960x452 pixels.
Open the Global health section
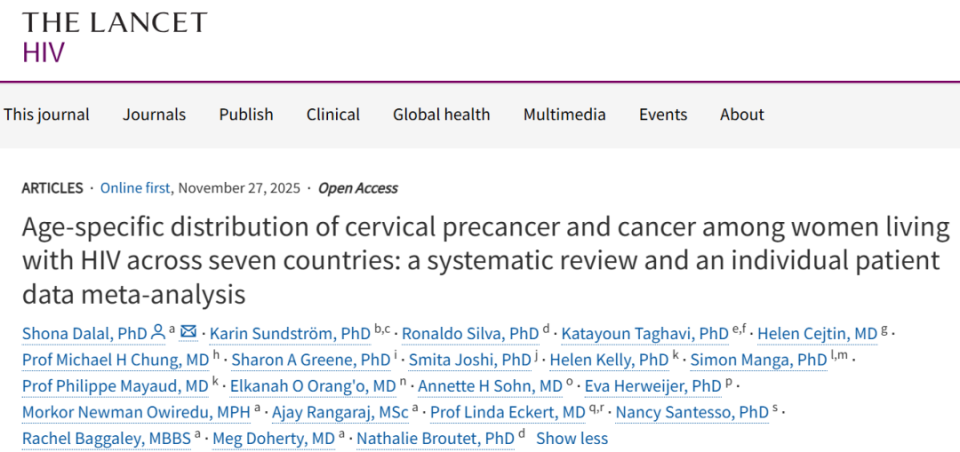441,114
